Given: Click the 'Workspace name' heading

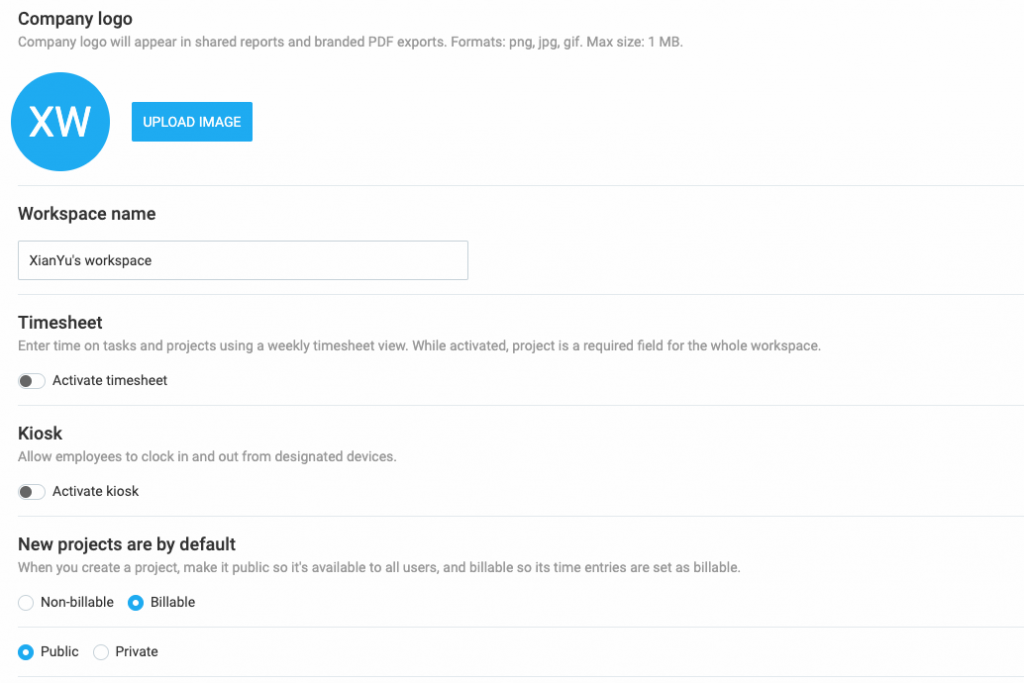Looking at the screenshot, I should pyautogui.click(x=87, y=214).
